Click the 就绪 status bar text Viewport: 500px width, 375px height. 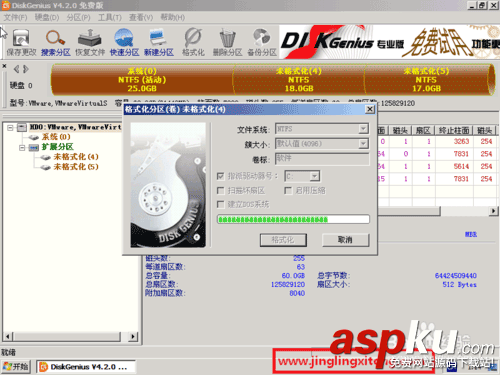point(9,352)
